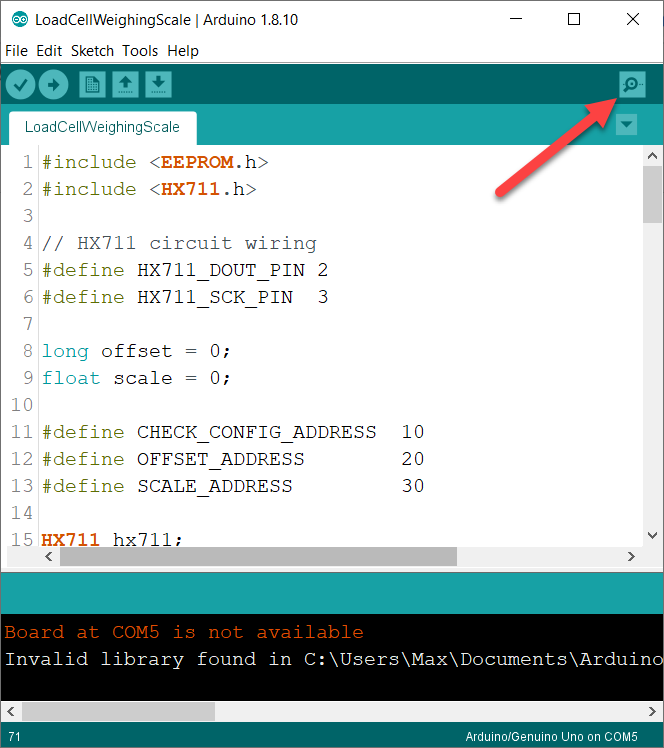Click the 'HX711_SCK_PIN 3' define line
This screenshot has width=664, height=748.
coord(185,297)
